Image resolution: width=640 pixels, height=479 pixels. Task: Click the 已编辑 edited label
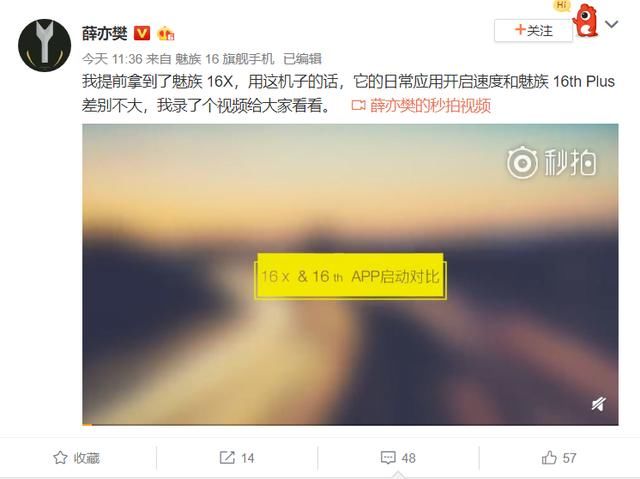(302, 59)
